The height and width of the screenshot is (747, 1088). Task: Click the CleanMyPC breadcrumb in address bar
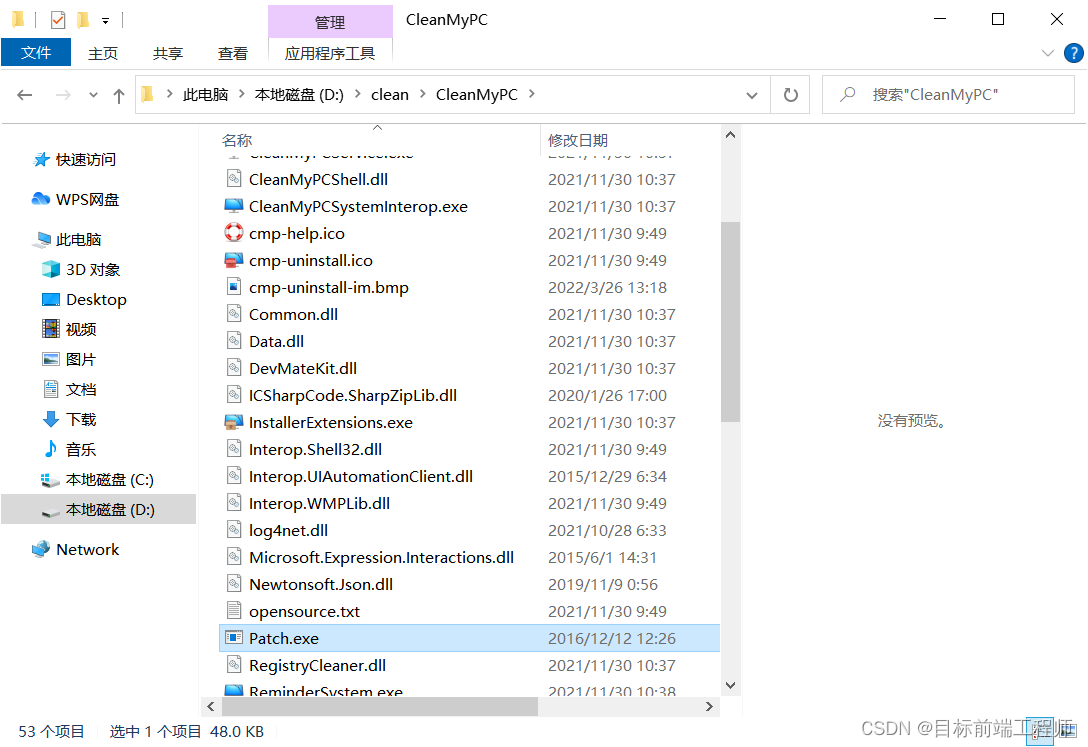coord(477,95)
